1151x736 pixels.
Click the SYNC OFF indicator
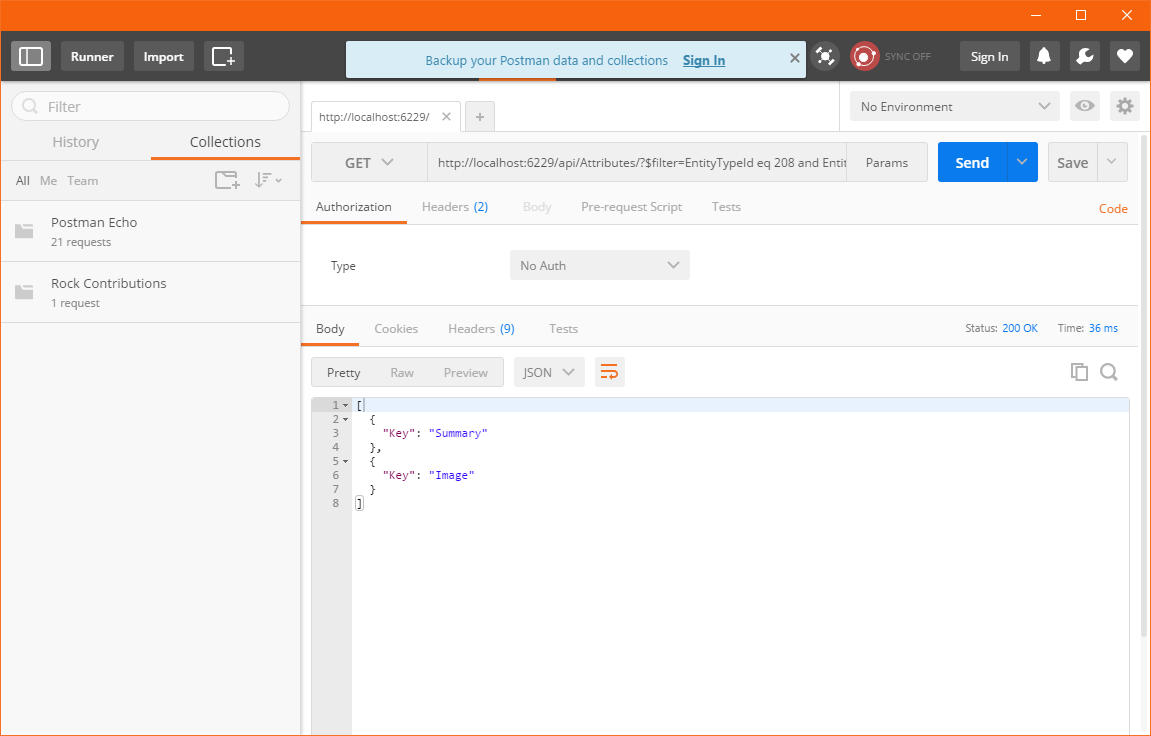[891, 57]
